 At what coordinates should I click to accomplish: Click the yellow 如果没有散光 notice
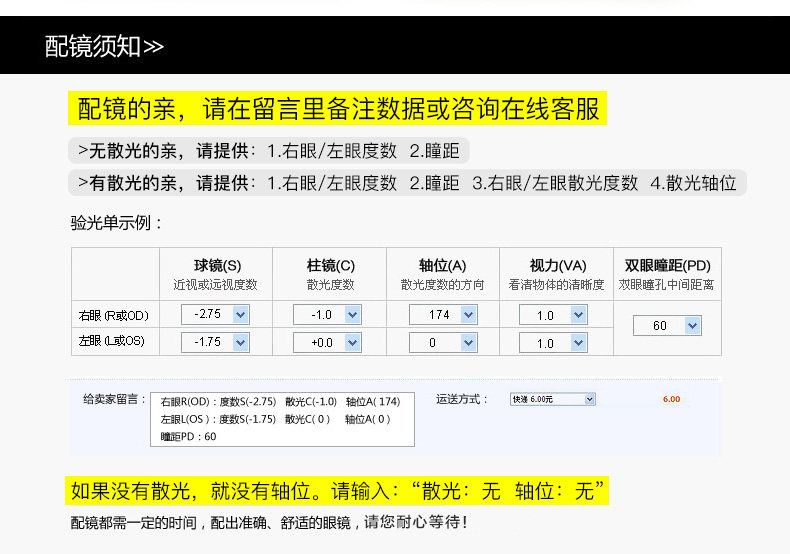(x=337, y=491)
